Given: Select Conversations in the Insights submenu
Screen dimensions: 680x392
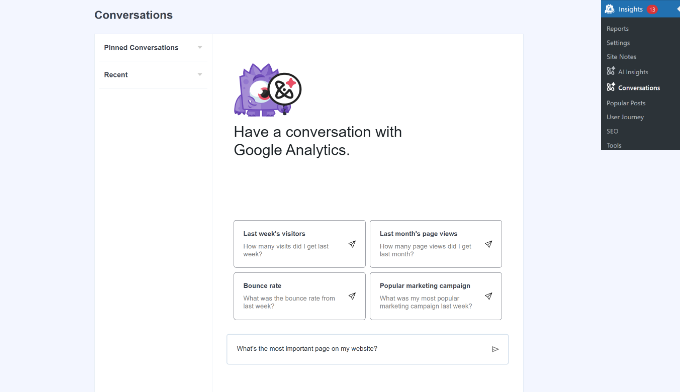Looking at the screenshot, I should [x=639, y=88].
